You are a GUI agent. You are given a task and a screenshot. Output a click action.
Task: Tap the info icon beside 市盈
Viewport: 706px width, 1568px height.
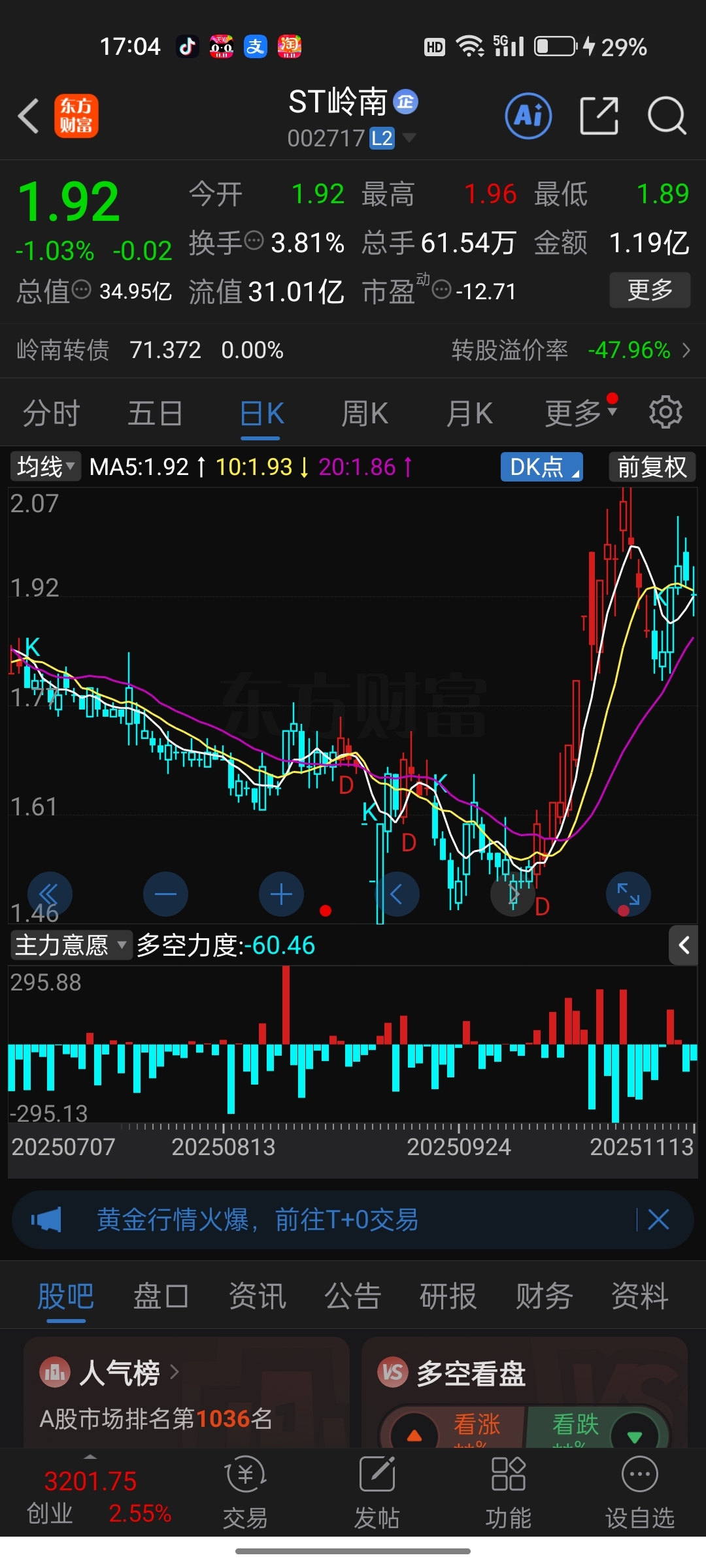tap(442, 289)
